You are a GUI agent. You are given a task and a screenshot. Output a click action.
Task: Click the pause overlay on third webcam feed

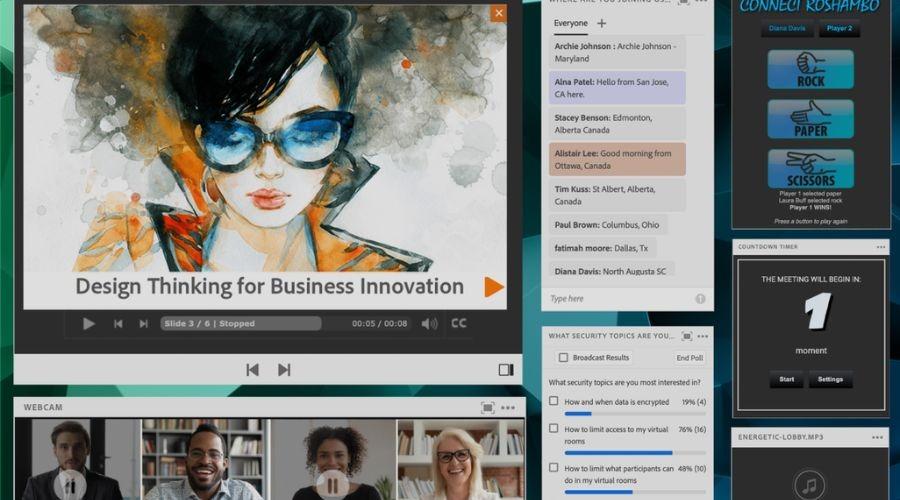pyautogui.click(x=332, y=486)
